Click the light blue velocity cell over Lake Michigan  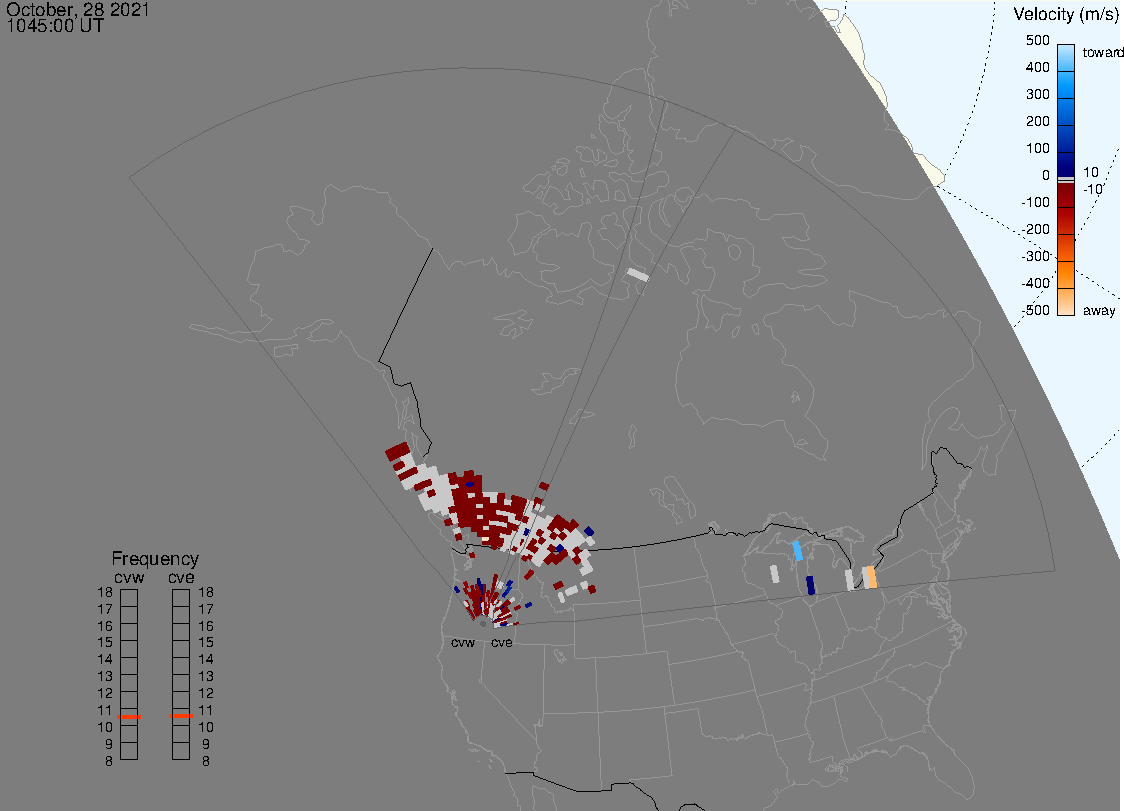(x=797, y=550)
